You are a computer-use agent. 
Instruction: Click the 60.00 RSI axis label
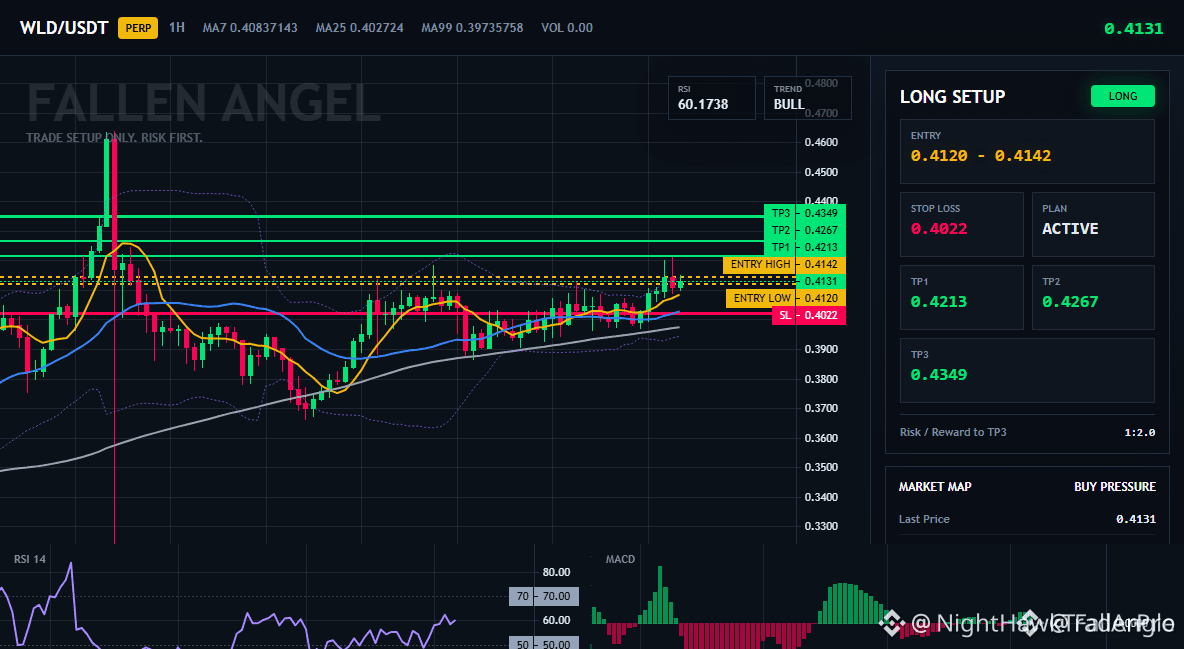[x=556, y=620]
